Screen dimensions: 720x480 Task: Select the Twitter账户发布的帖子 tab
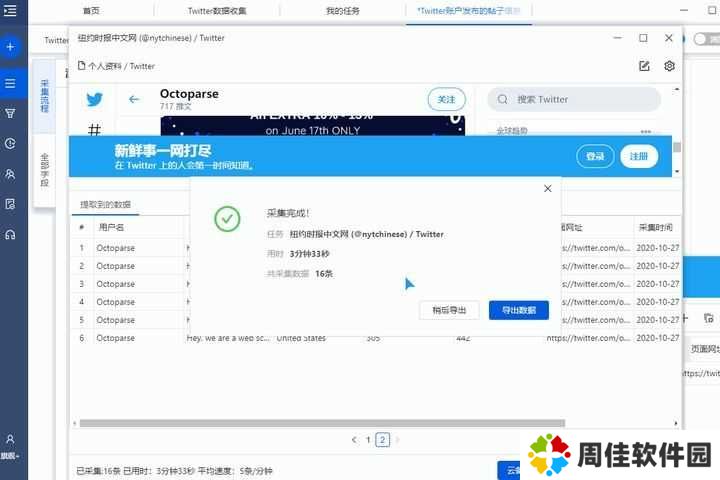[468, 11]
